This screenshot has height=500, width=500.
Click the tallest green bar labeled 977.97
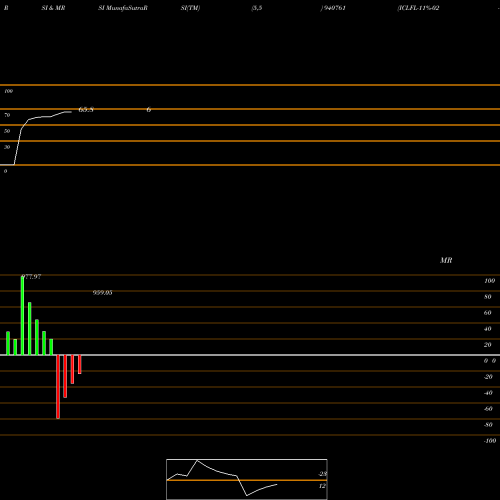[22, 315]
